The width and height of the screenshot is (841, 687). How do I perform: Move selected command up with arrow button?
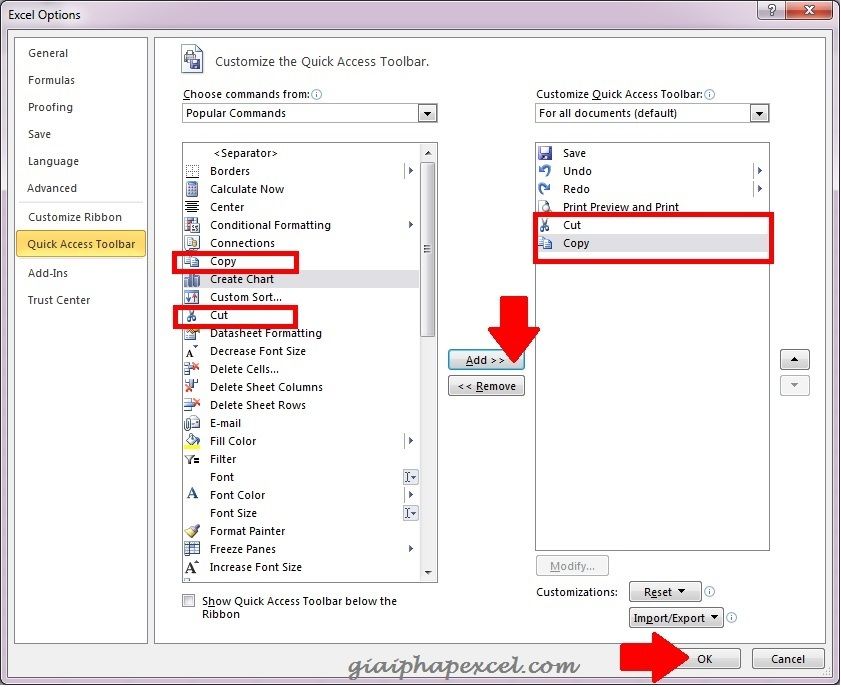[x=794, y=360]
